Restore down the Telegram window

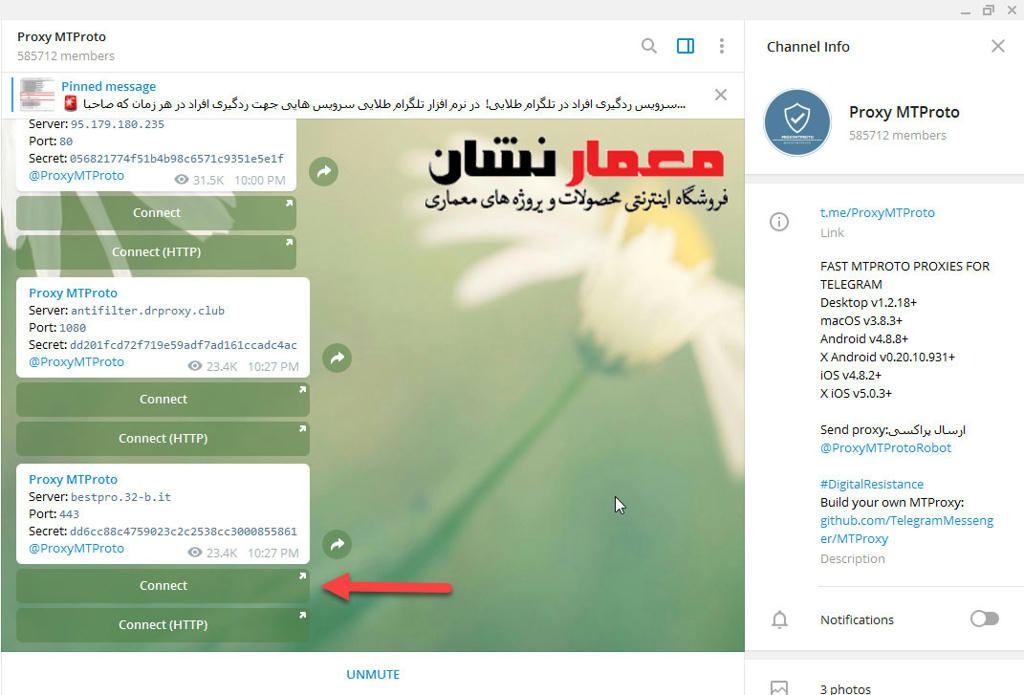point(988,10)
